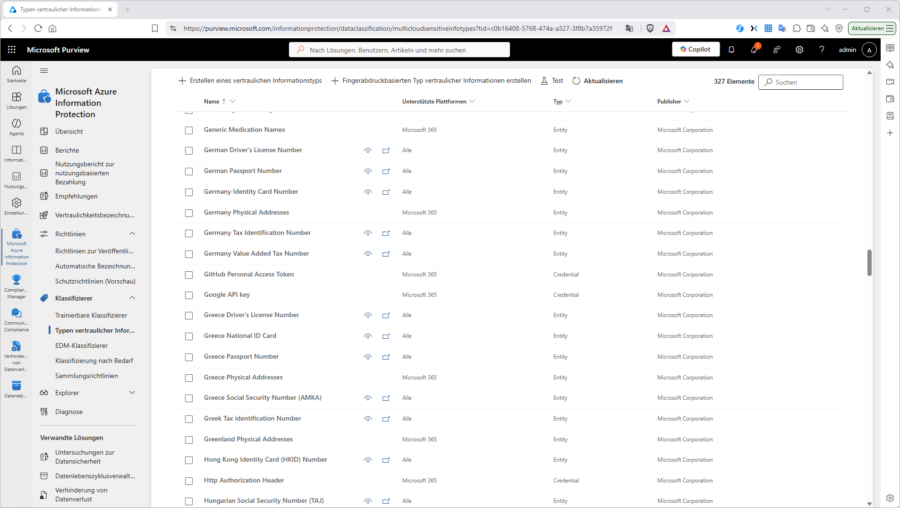This screenshot has width=900, height=508.
Task: Click scrollbar down arrow at bottom
Action: (x=869, y=503)
